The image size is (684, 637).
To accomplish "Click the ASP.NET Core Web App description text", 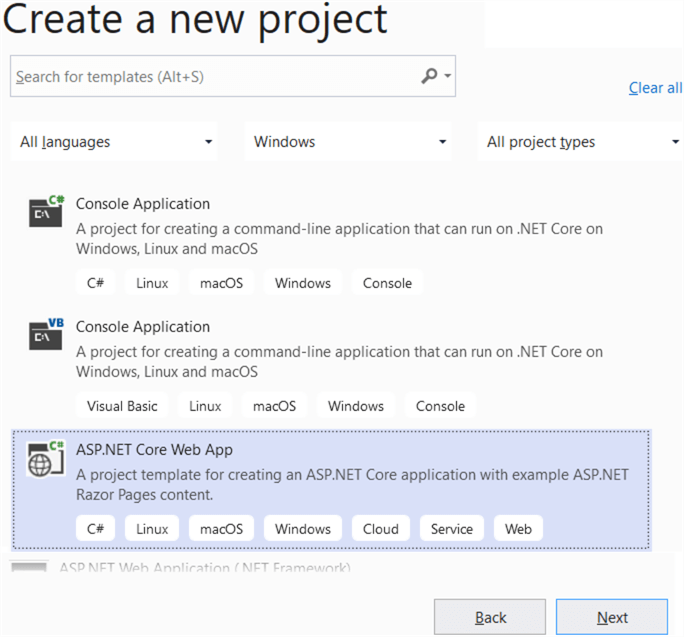I will click(x=352, y=485).
